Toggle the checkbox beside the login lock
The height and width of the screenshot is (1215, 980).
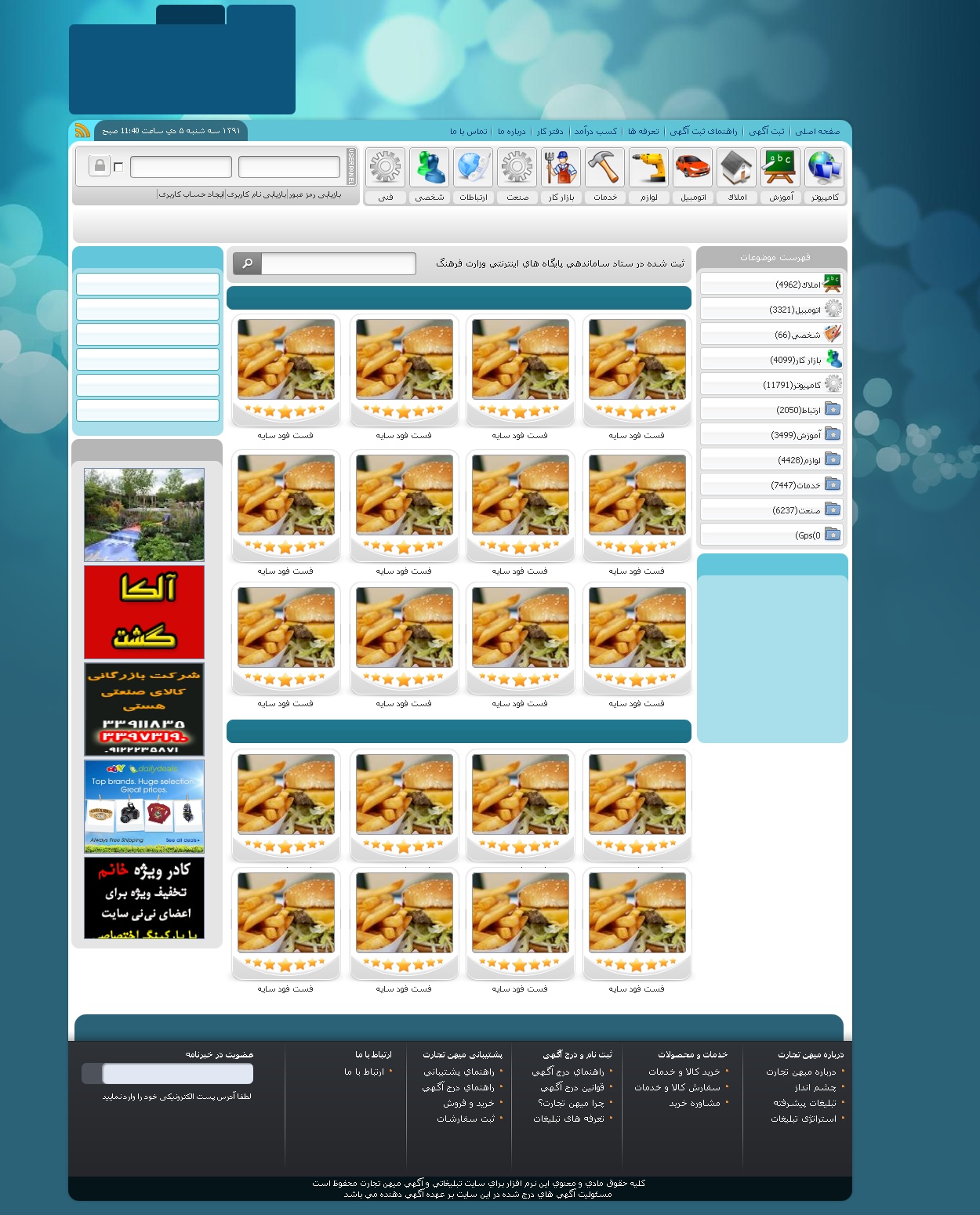tap(118, 167)
